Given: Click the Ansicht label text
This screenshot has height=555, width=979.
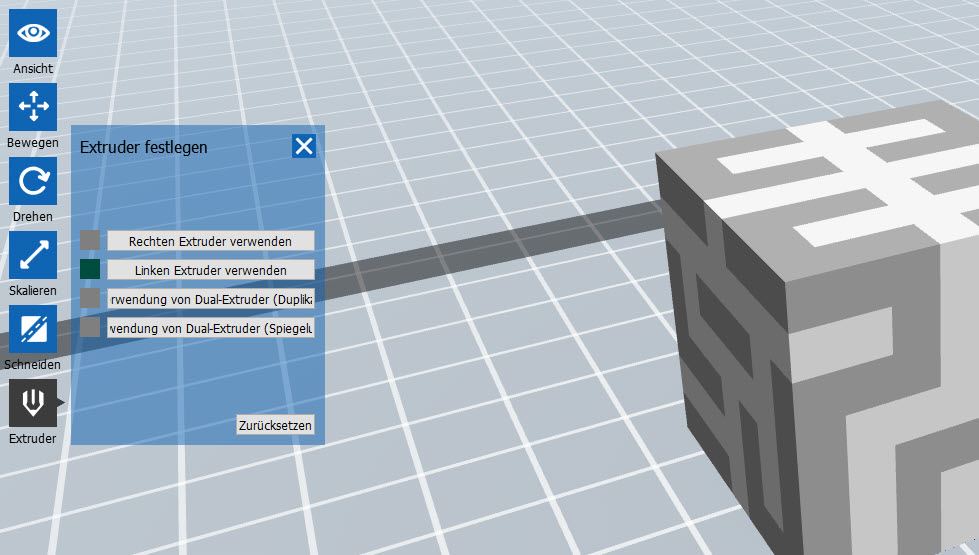Looking at the screenshot, I should coord(33,69).
